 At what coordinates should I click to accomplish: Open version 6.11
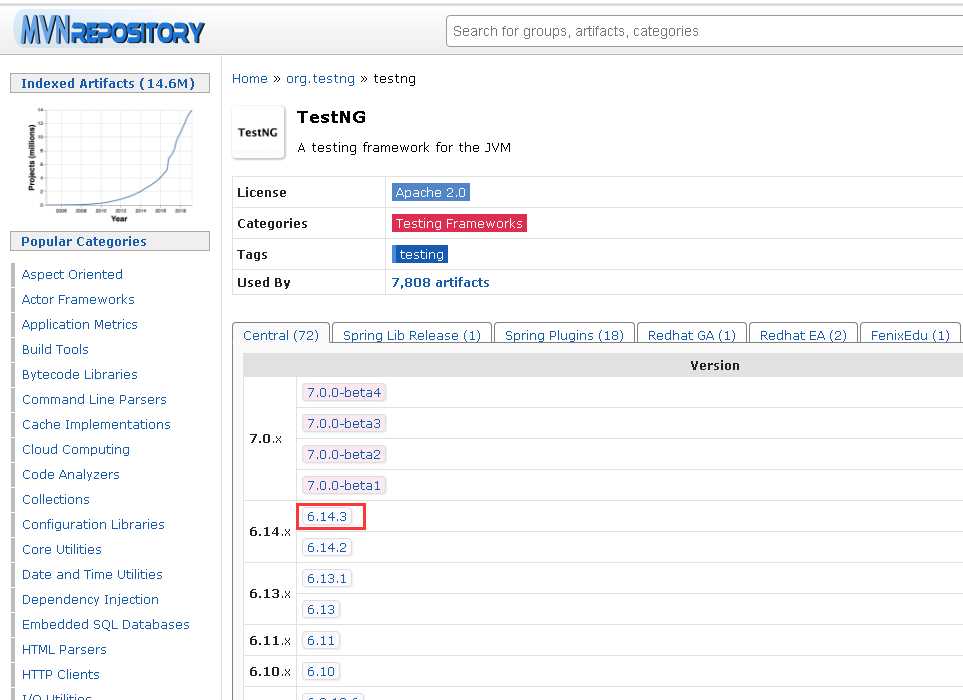tap(321, 640)
